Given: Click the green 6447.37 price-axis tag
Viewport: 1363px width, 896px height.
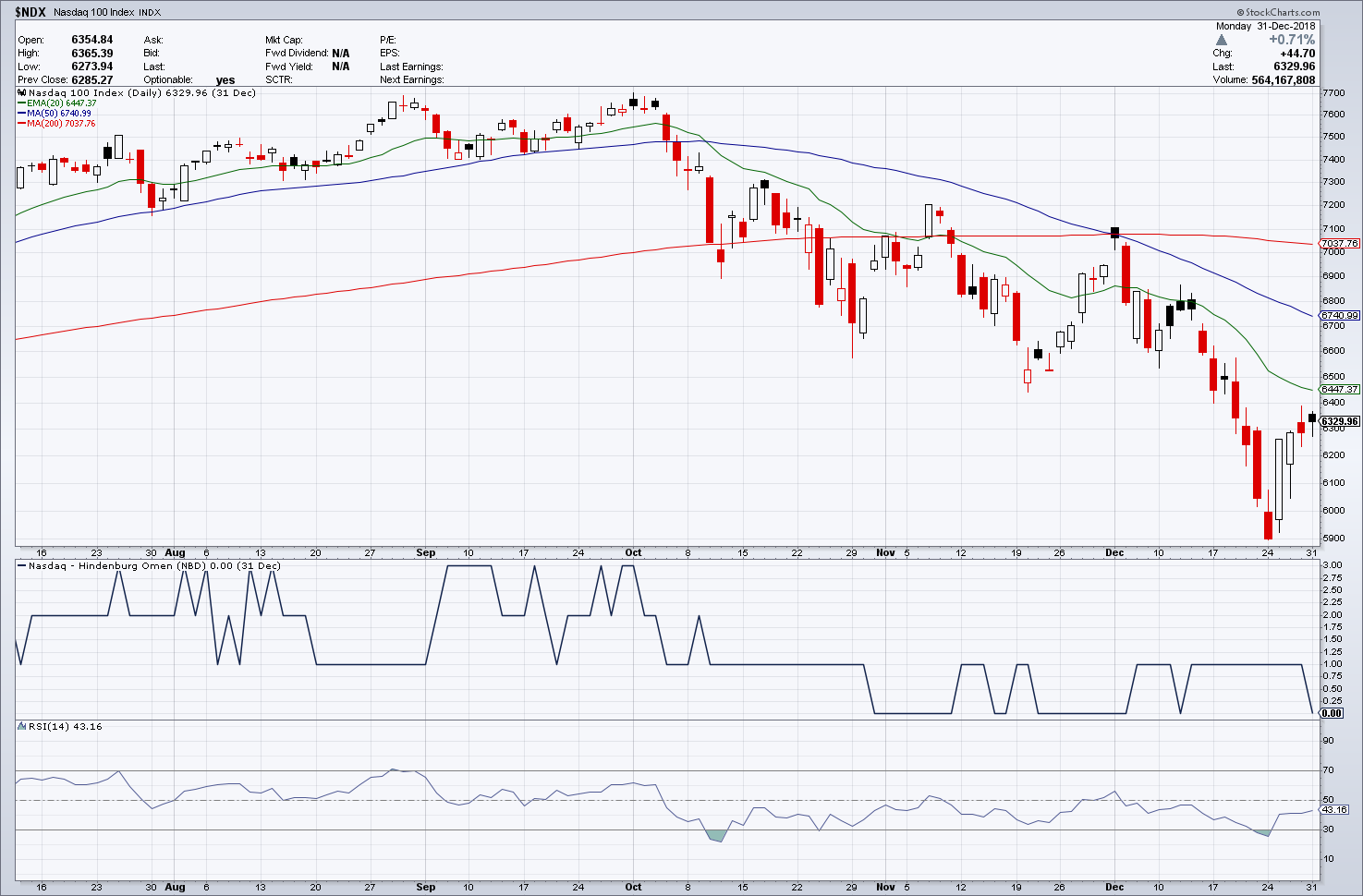Looking at the screenshot, I should (1339, 390).
